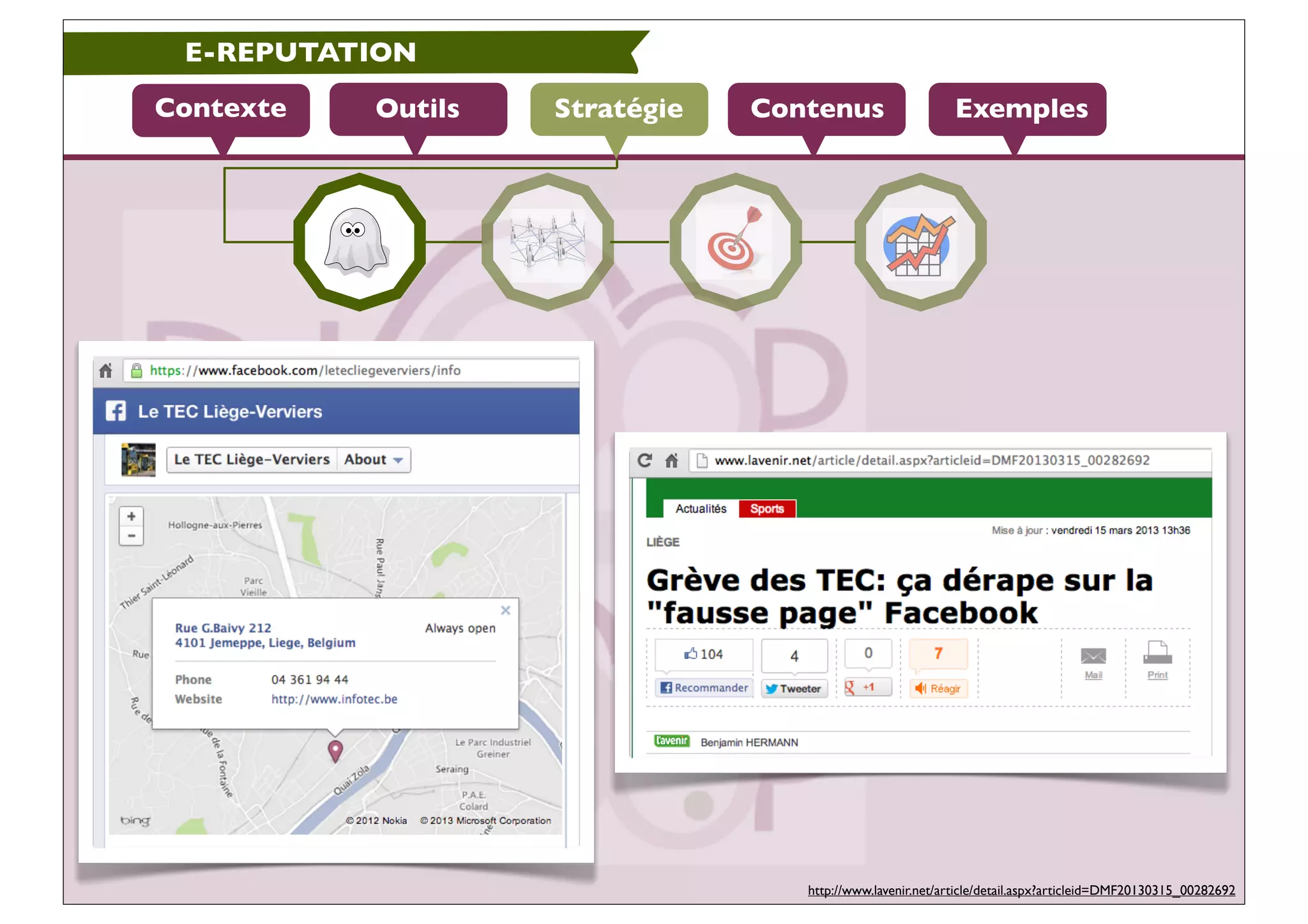Open the red Sports tab

click(767, 509)
